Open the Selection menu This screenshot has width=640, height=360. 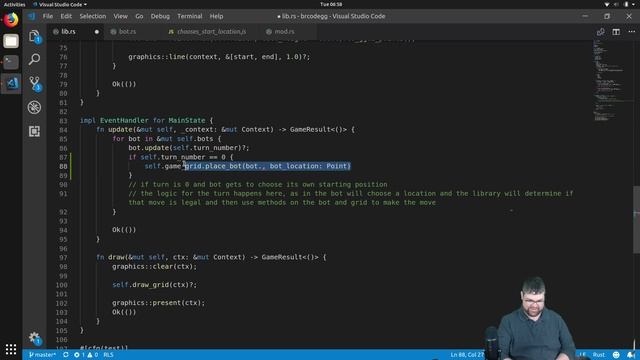point(93,16)
